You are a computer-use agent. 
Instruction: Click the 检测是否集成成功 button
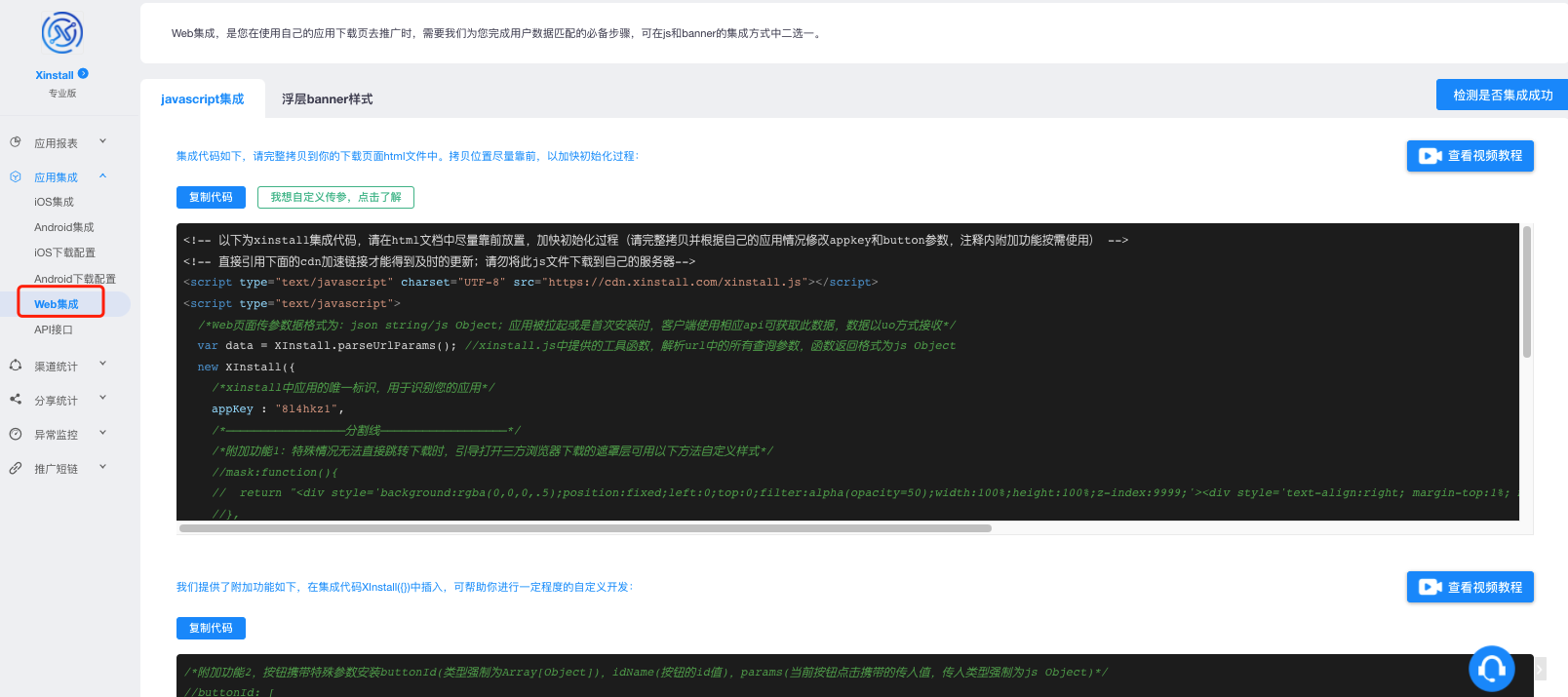pyautogui.click(x=1502, y=95)
